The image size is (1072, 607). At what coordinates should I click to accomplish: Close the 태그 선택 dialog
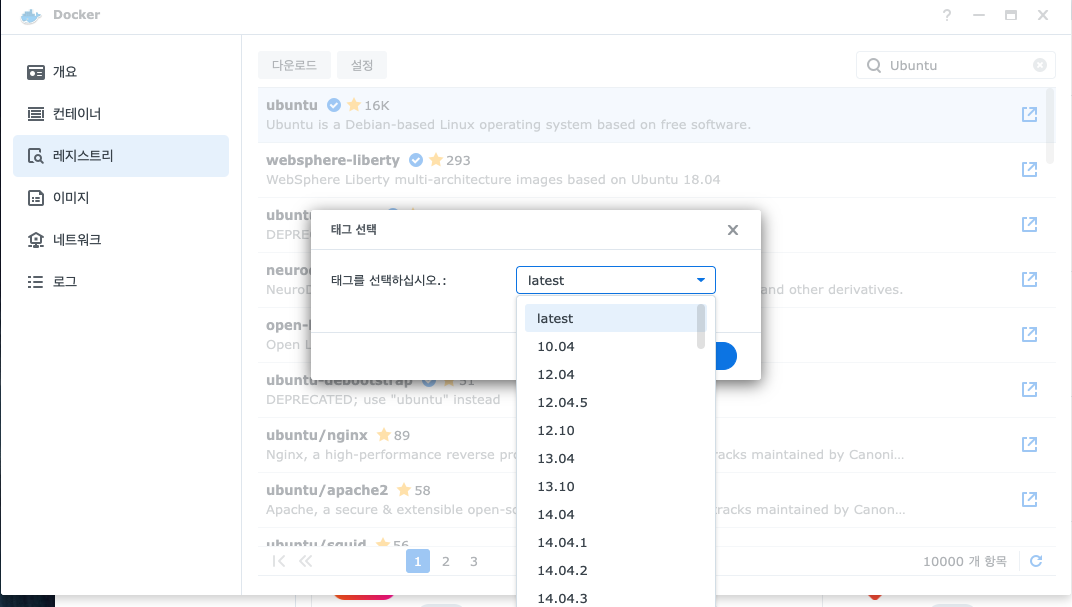(x=733, y=230)
